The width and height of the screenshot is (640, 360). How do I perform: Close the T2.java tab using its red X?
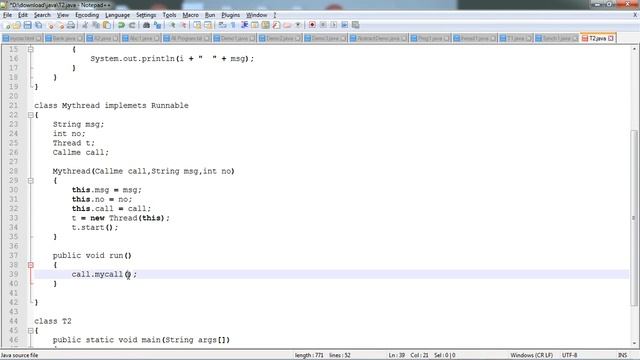pos(611,38)
